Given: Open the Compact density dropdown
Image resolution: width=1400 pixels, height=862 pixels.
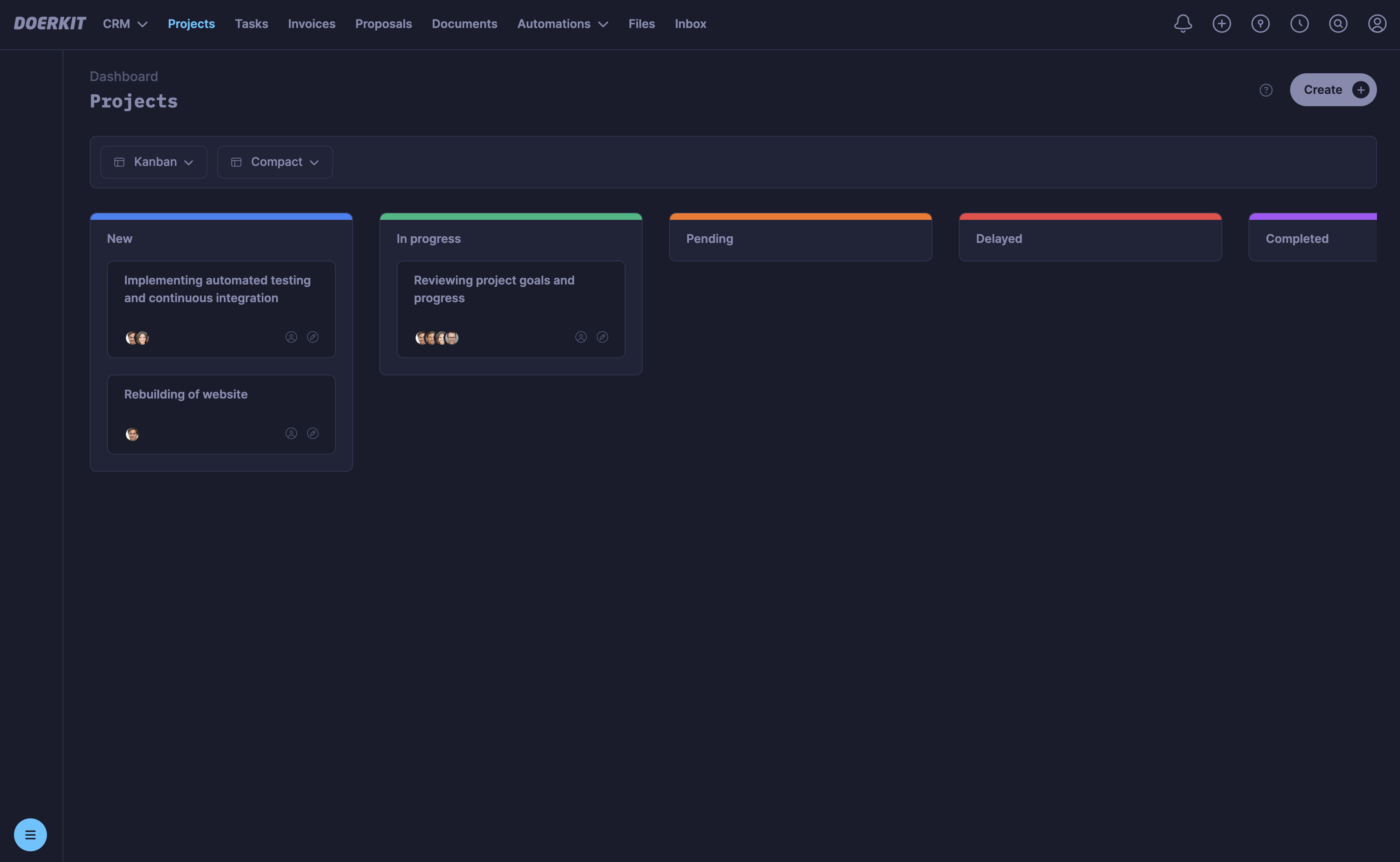Looking at the screenshot, I should [274, 162].
